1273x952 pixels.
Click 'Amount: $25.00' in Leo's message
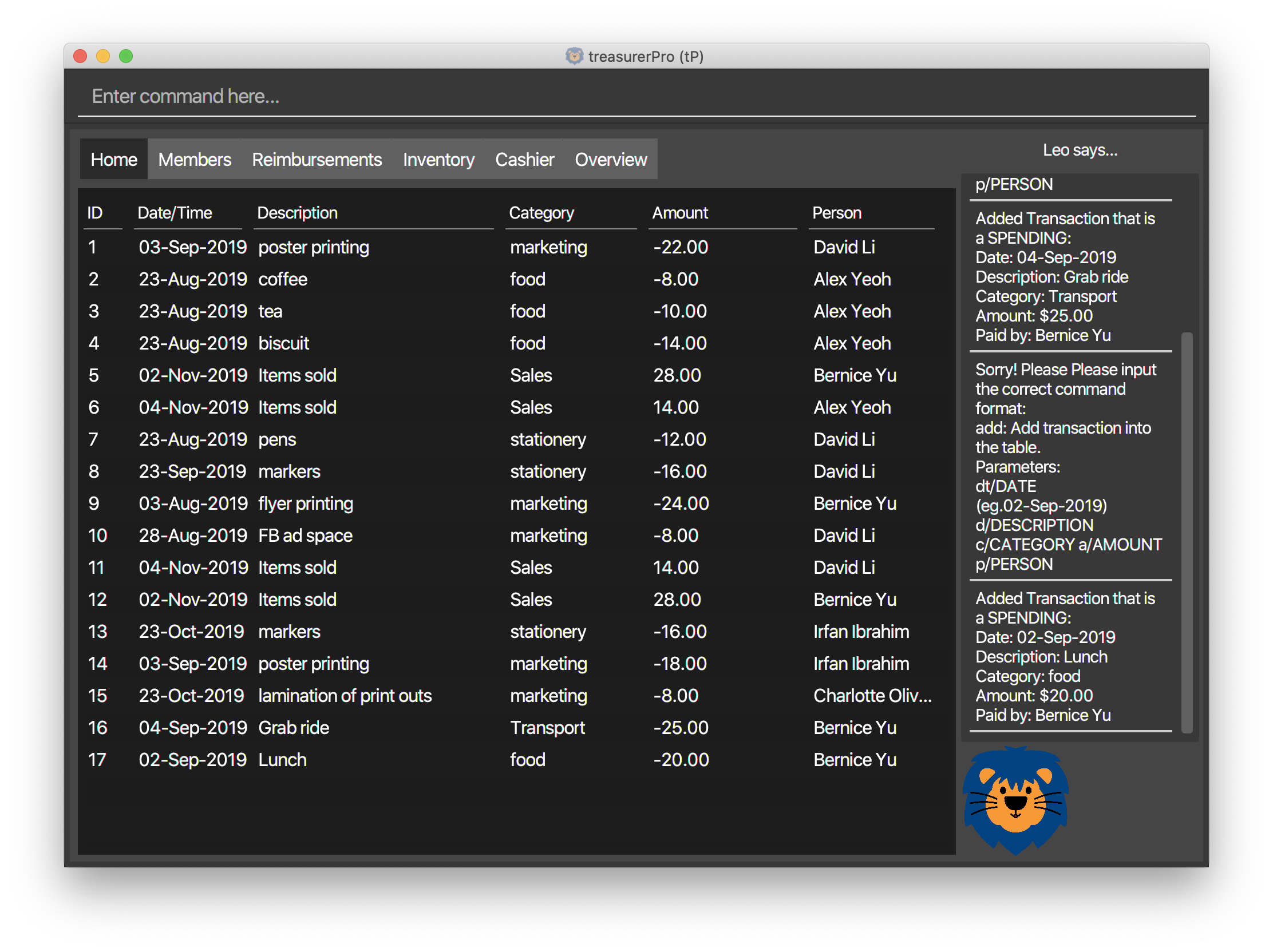(x=1034, y=316)
